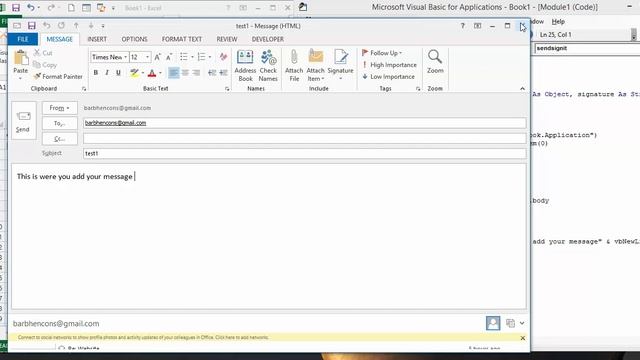Select the MESSAGE ribbon tab

click(x=60, y=39)
